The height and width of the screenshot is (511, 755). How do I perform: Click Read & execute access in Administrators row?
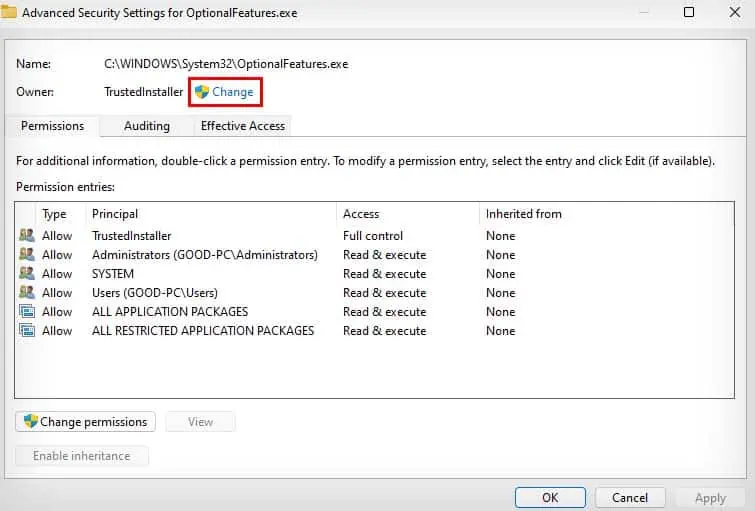[384, 254]
